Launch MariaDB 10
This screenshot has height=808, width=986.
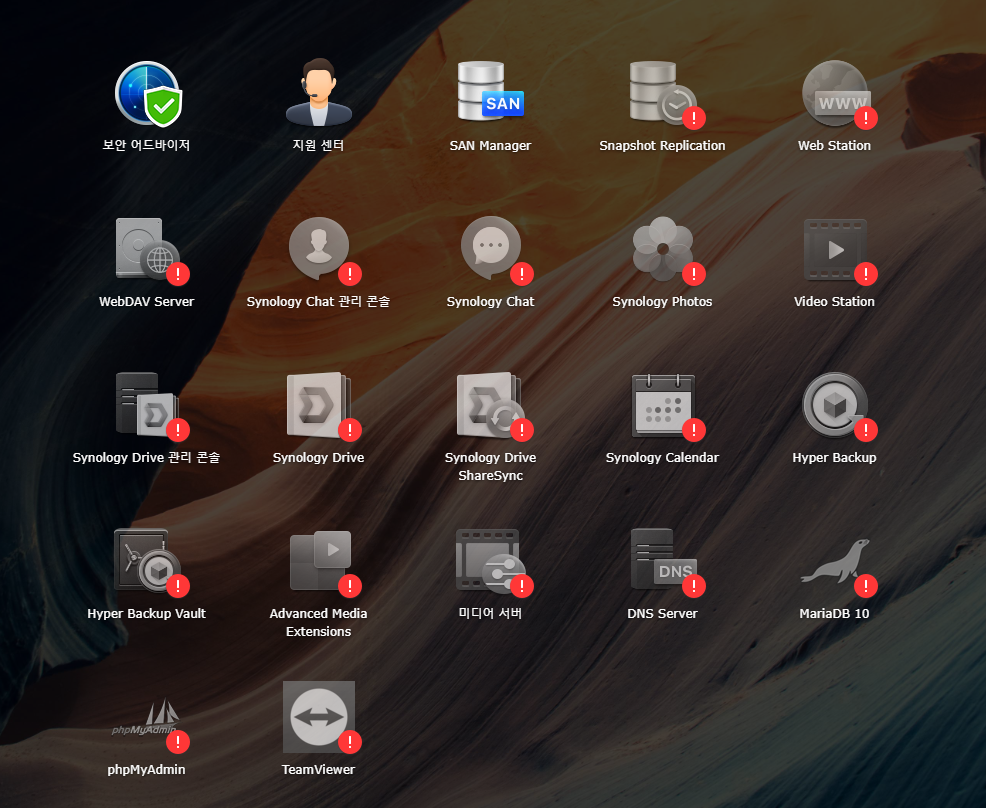pyautogui.click(x=834, y=562)
